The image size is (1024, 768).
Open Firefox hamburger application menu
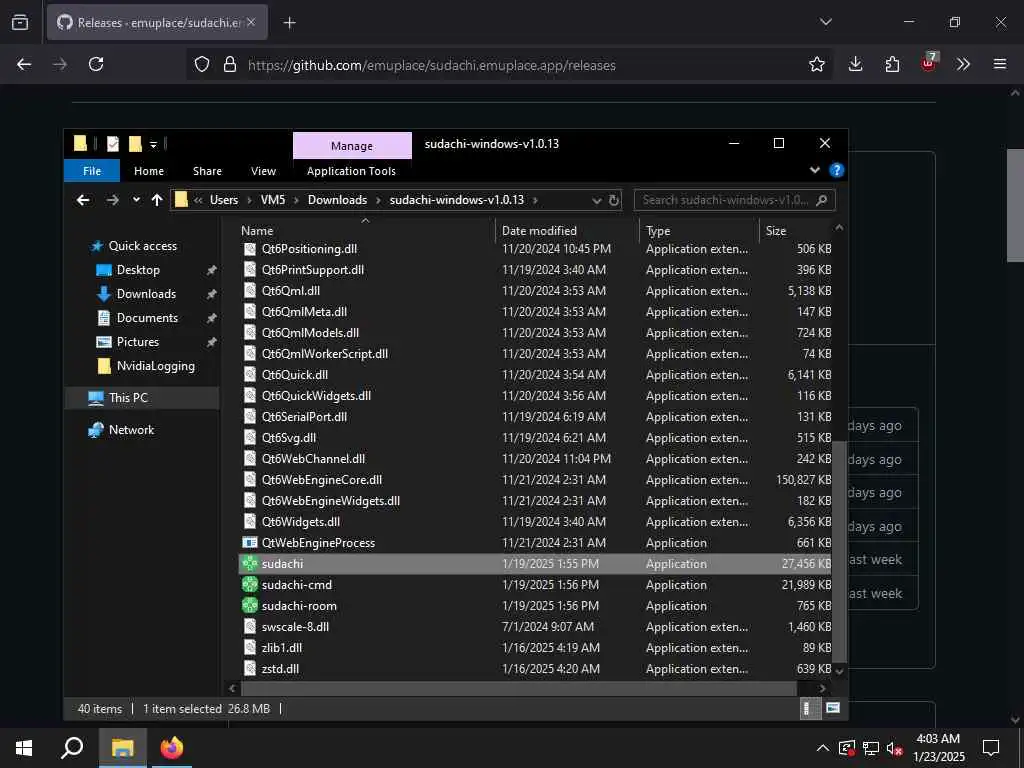click(1000, 64)
